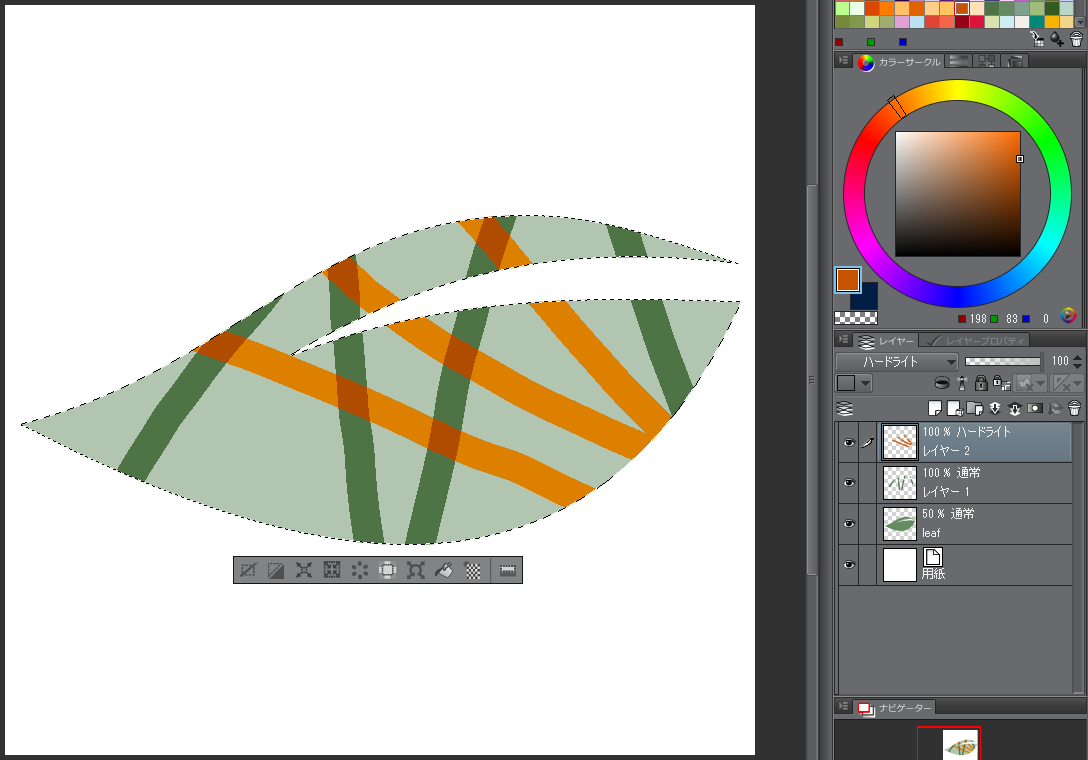Click Add color droplet icon
Image resolution: width=1088 pixels, height=760 pixels.
tap(1057, 40)
